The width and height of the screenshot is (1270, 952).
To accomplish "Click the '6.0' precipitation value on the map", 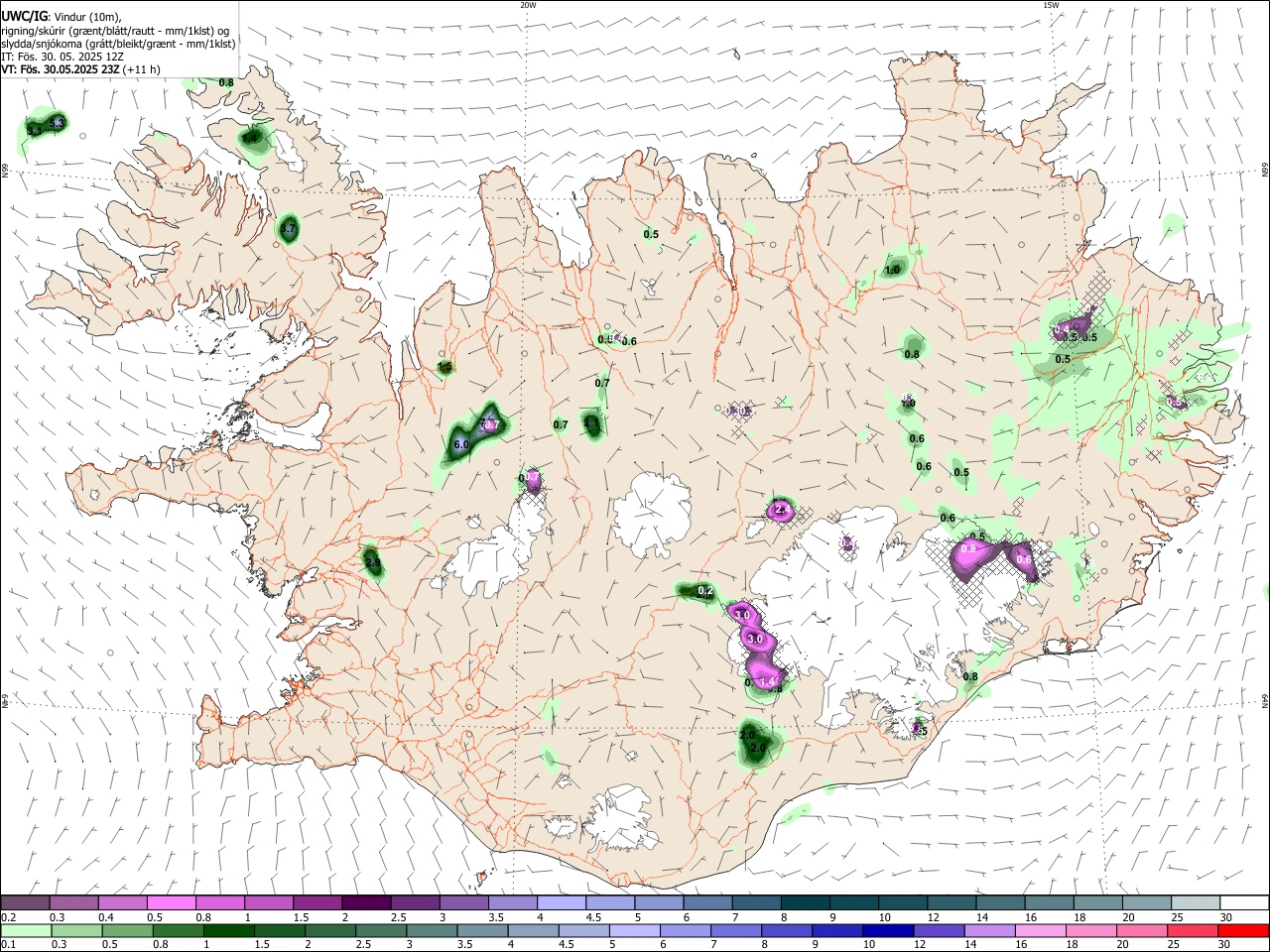I will coord(461,445).
